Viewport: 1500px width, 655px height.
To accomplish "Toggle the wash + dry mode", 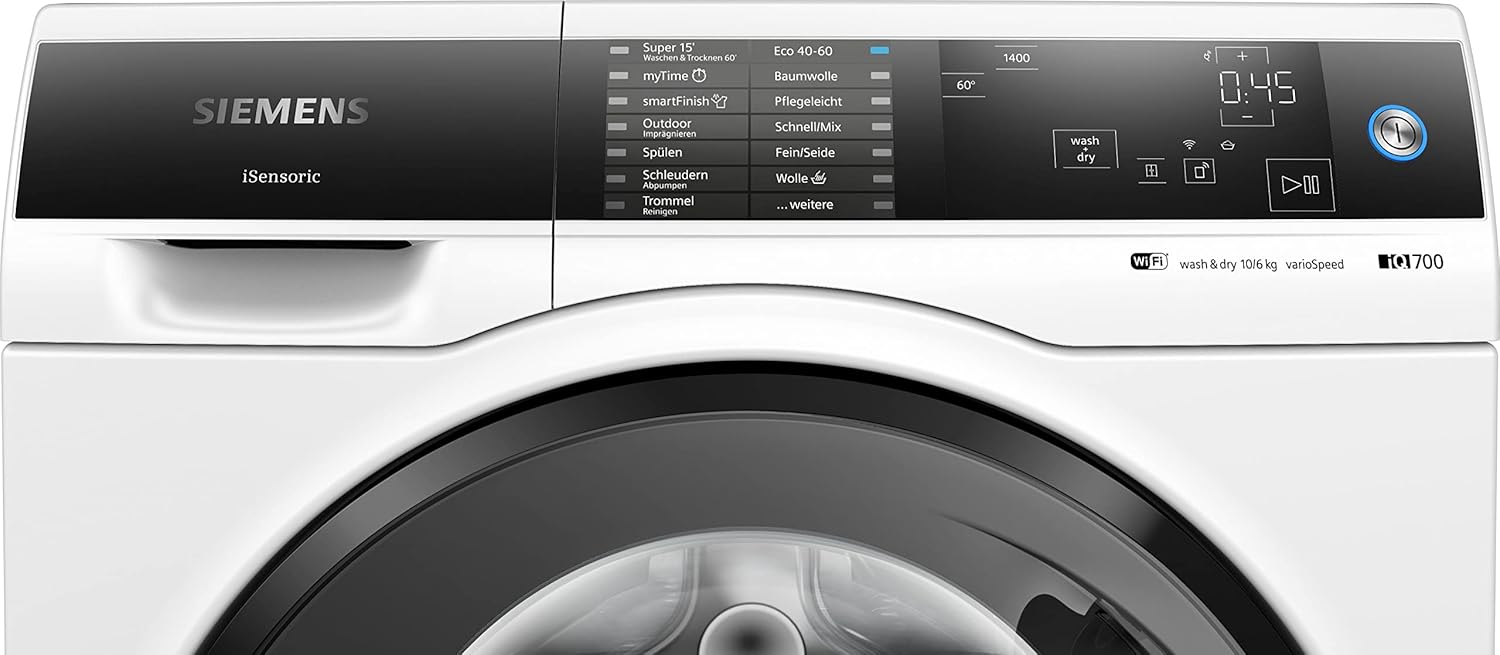I will (1084, 149).
